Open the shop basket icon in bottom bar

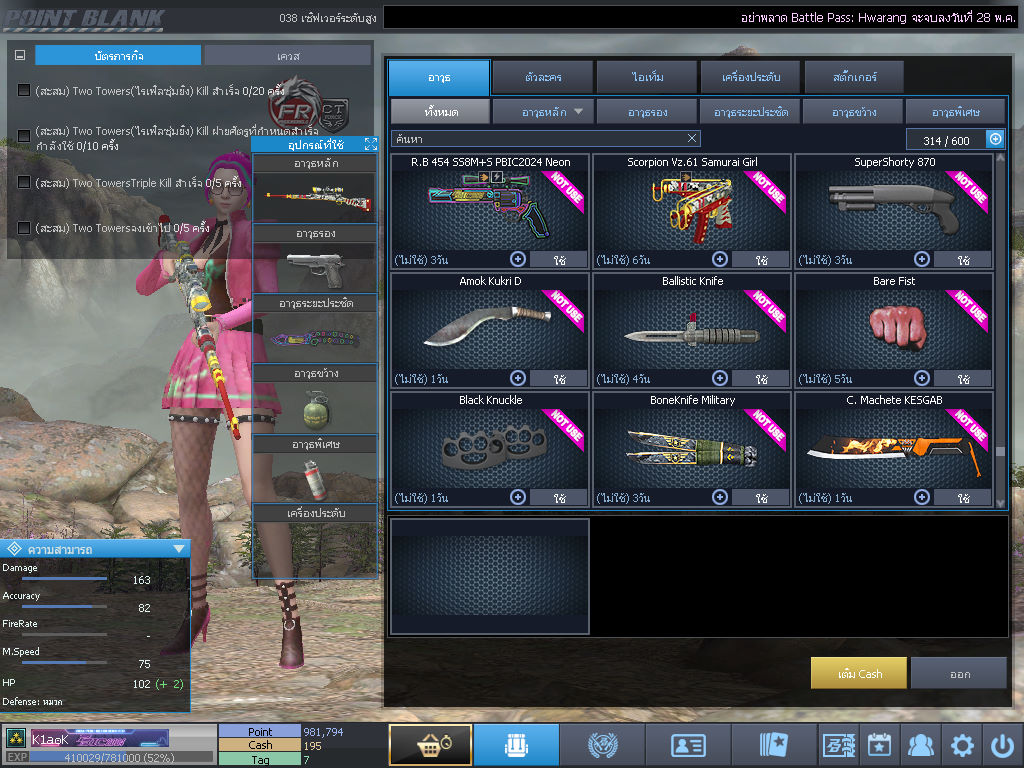click(x=430, y=744)
